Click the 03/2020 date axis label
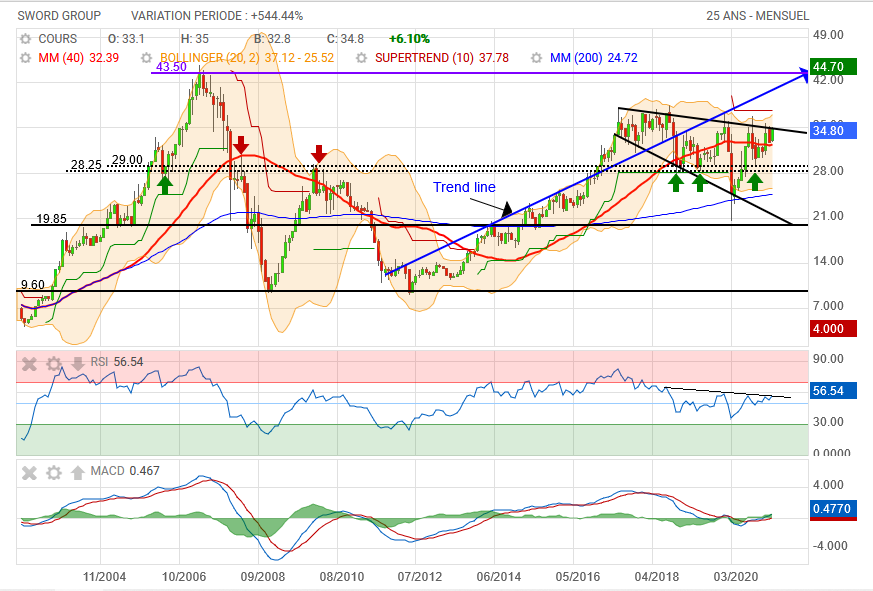Image resolution: width=873 pixels, height=591 pixels. tap(735, 577)
